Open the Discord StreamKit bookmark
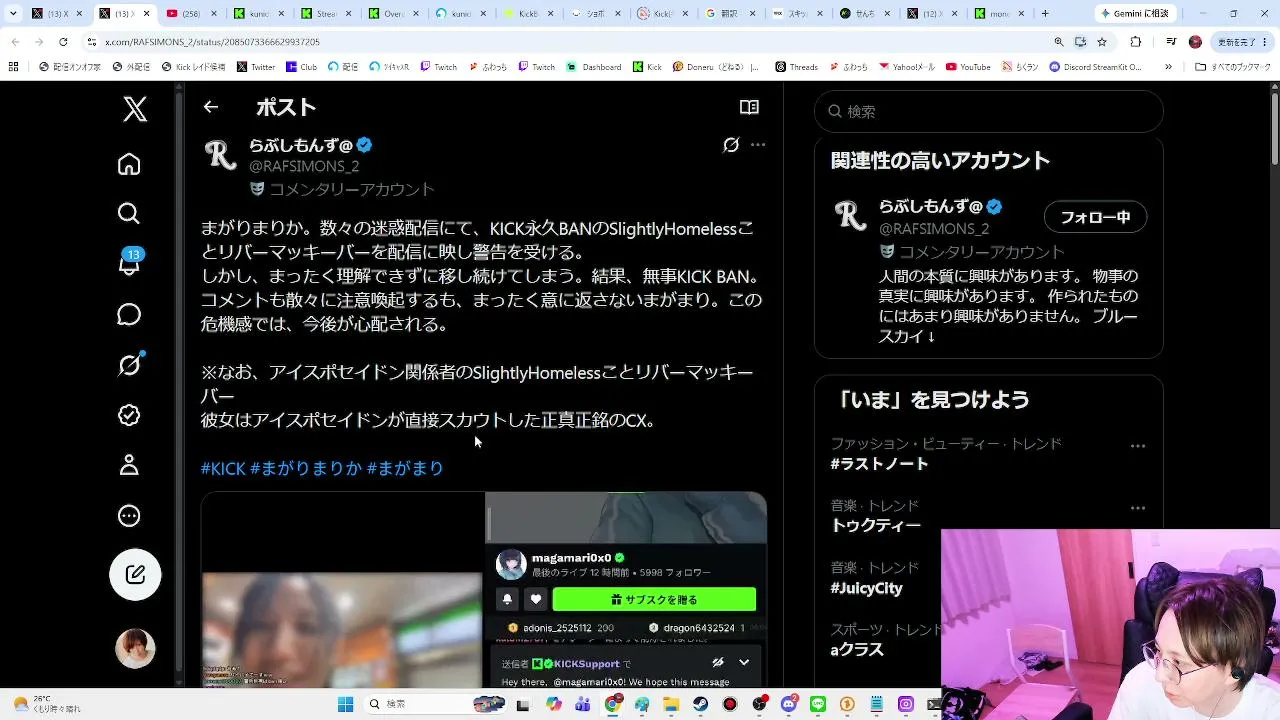The image size is (1280, 720). (x=1095, y=67)
